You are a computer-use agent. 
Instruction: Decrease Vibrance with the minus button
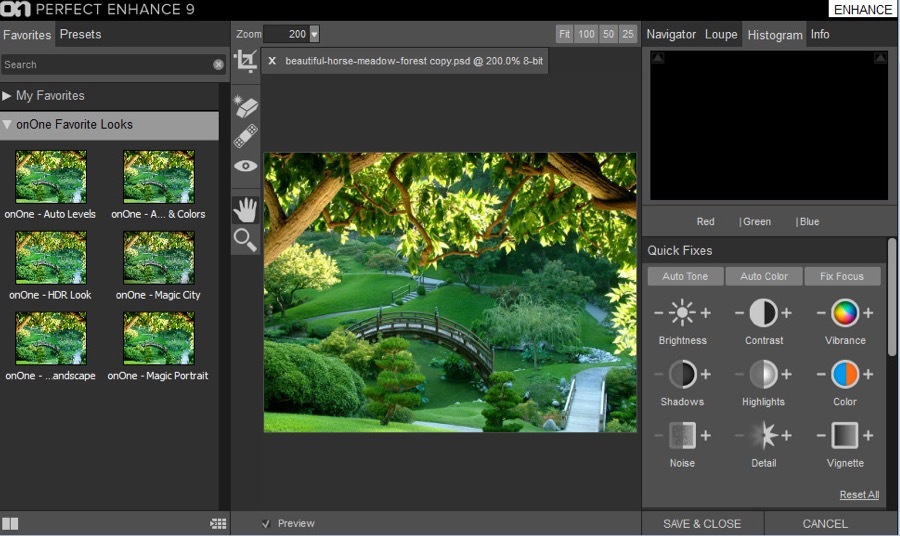click(822, 314)
